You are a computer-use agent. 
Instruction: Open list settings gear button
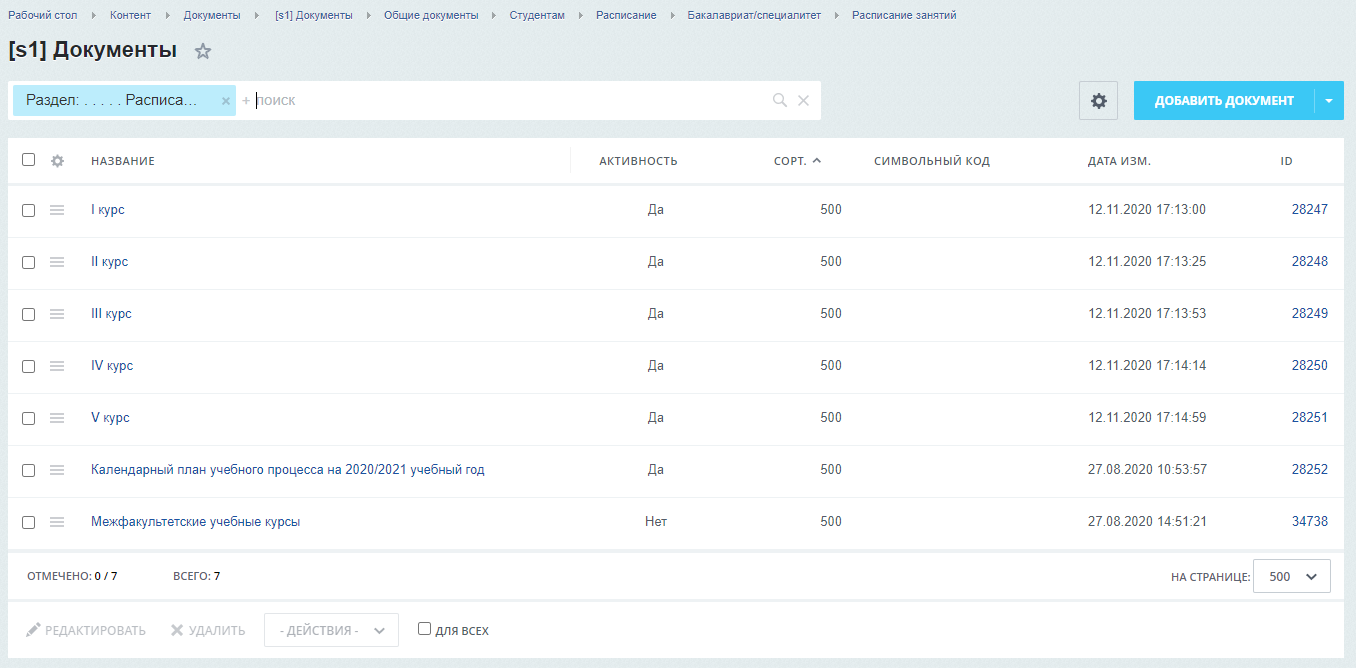tap(1098, 101)
